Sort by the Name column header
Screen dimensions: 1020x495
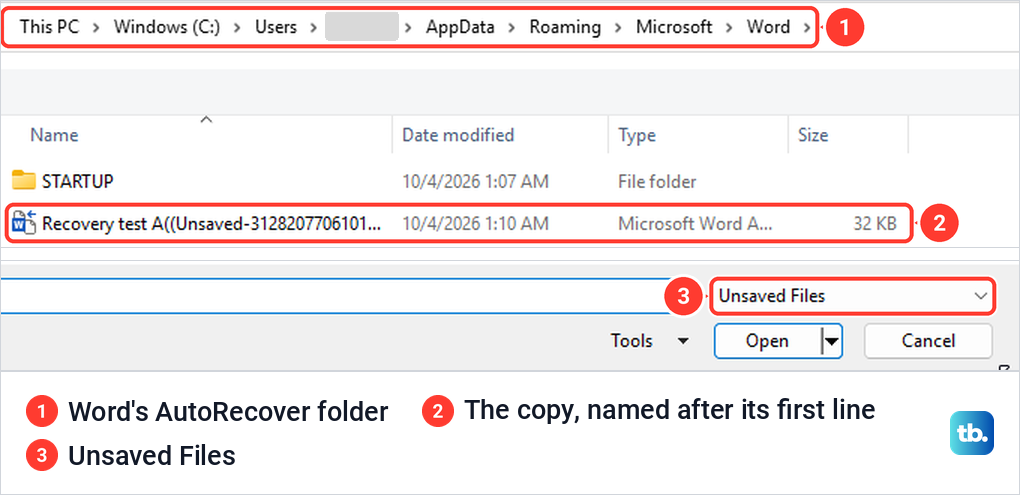coord(54,135)
